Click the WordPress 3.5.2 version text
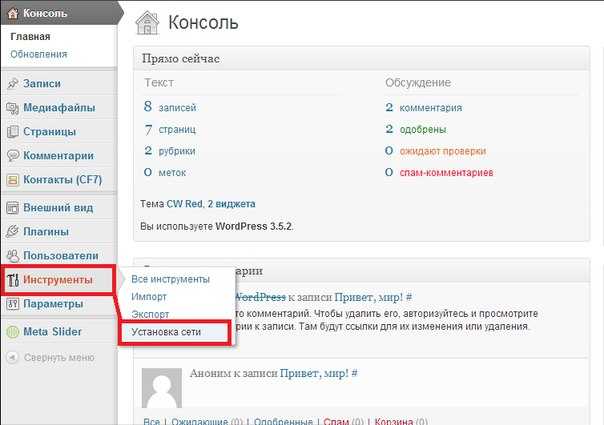The height and width of the screenshot is (425, 604). [253, 226]
